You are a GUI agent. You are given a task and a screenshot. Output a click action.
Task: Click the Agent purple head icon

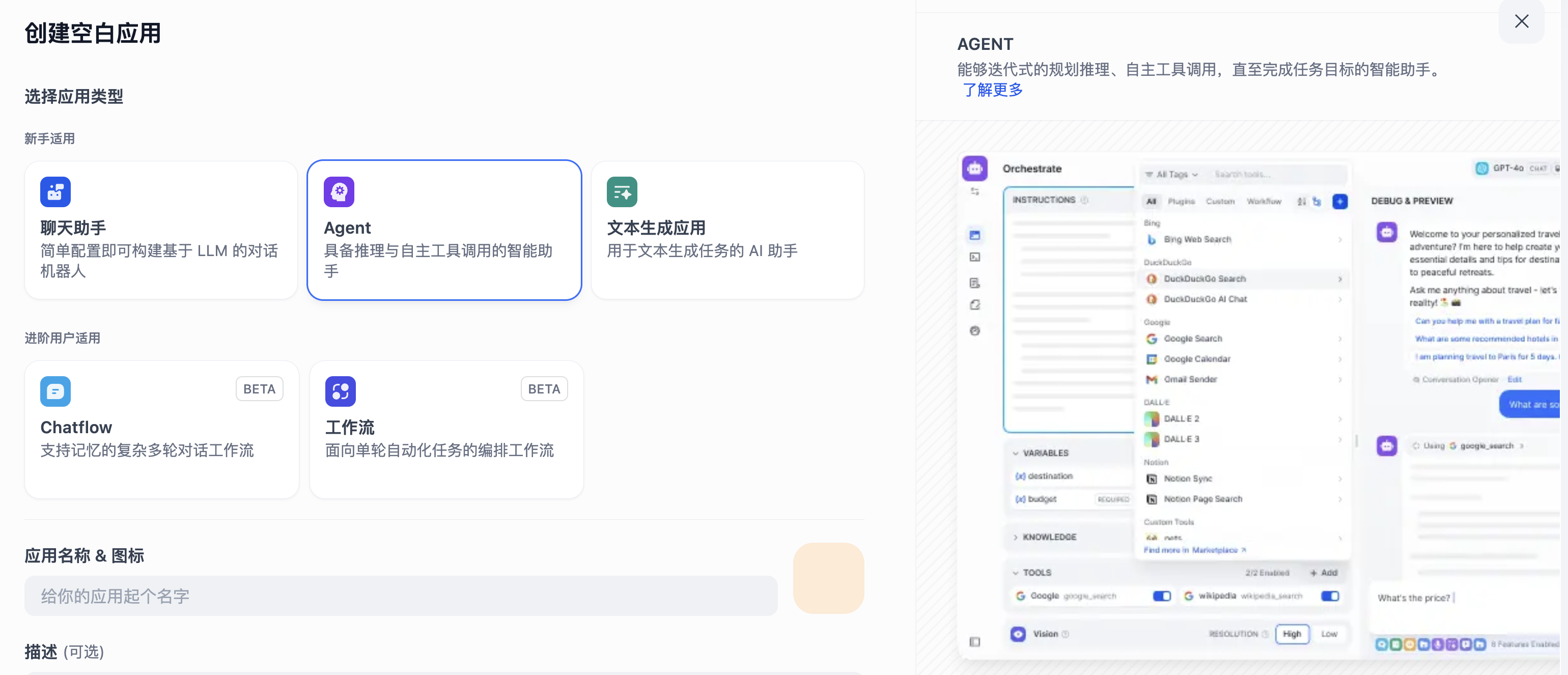[x=339, y=192]
